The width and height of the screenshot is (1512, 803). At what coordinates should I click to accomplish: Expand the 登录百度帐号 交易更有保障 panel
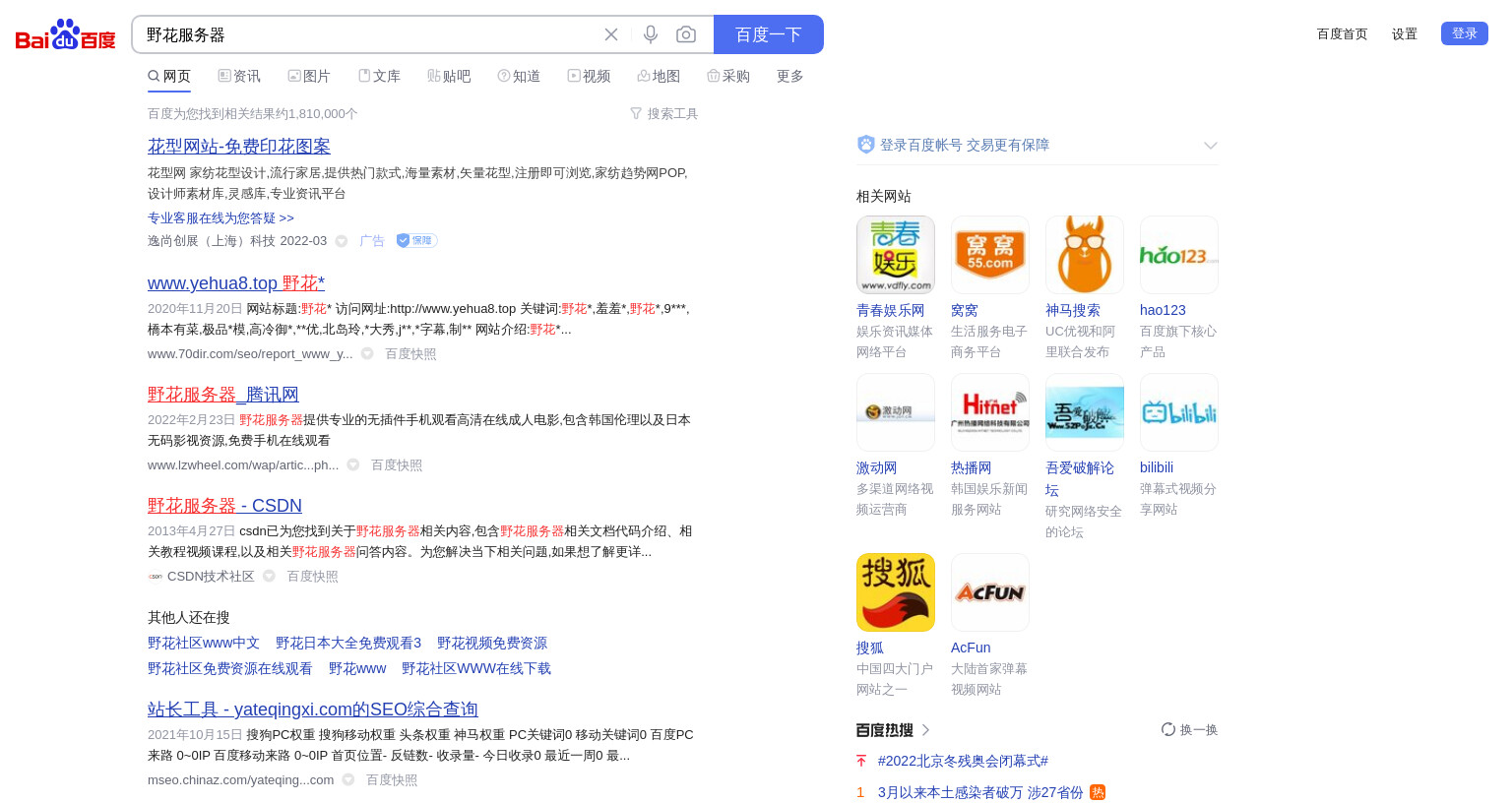1211,146
